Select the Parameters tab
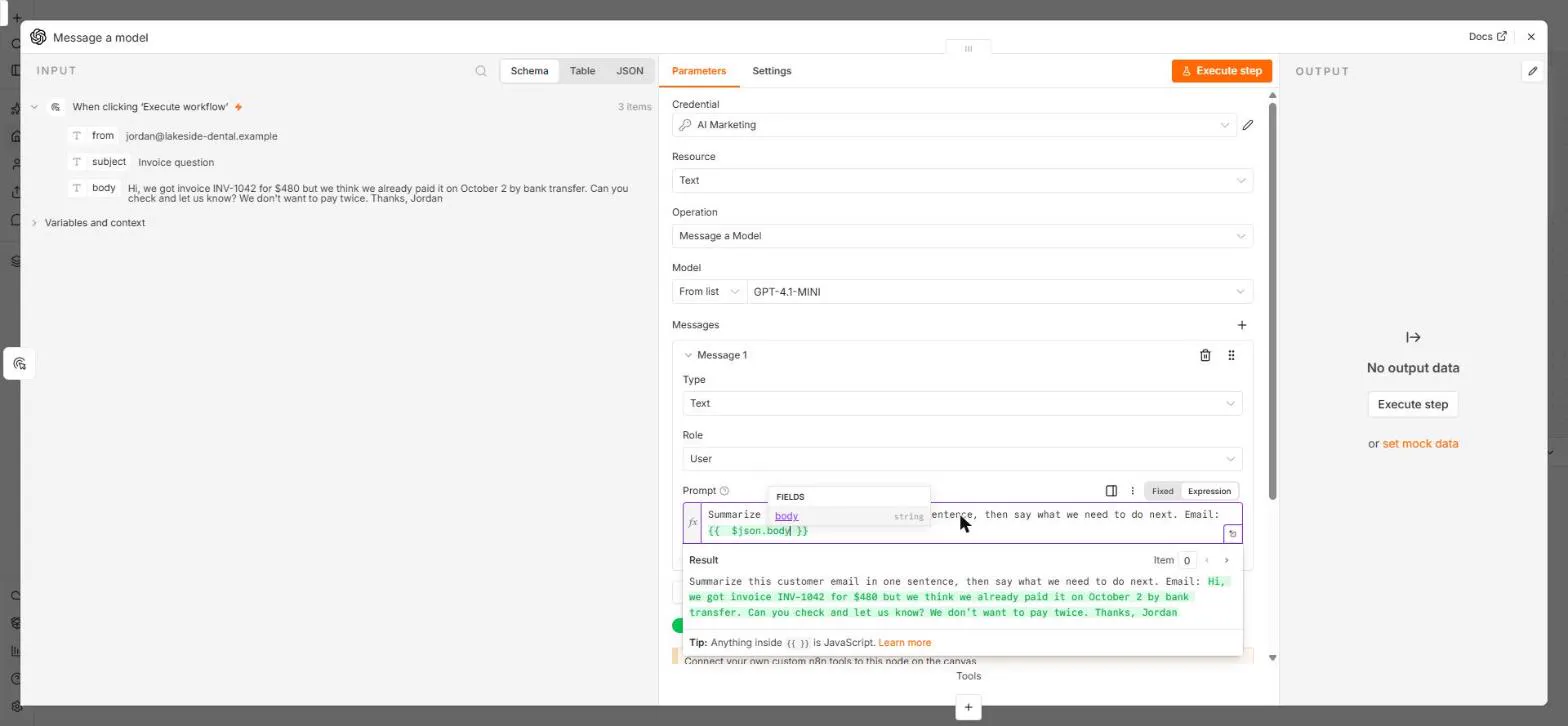 click(x=699, y=71)
